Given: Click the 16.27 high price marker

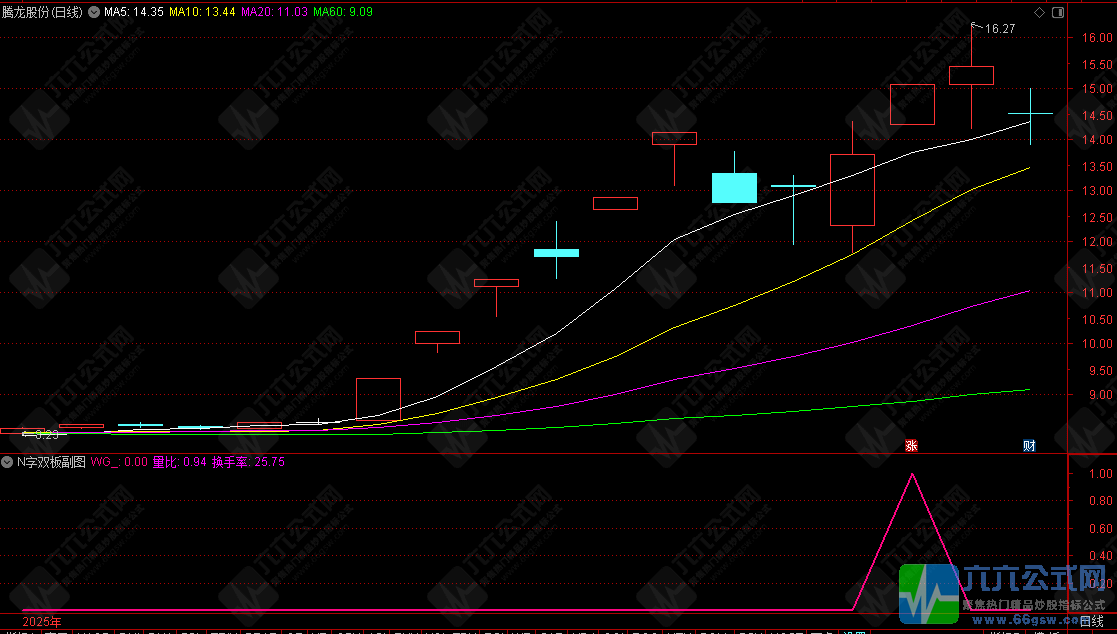Looking at the screenshot, I should [x=1000, y=29].
